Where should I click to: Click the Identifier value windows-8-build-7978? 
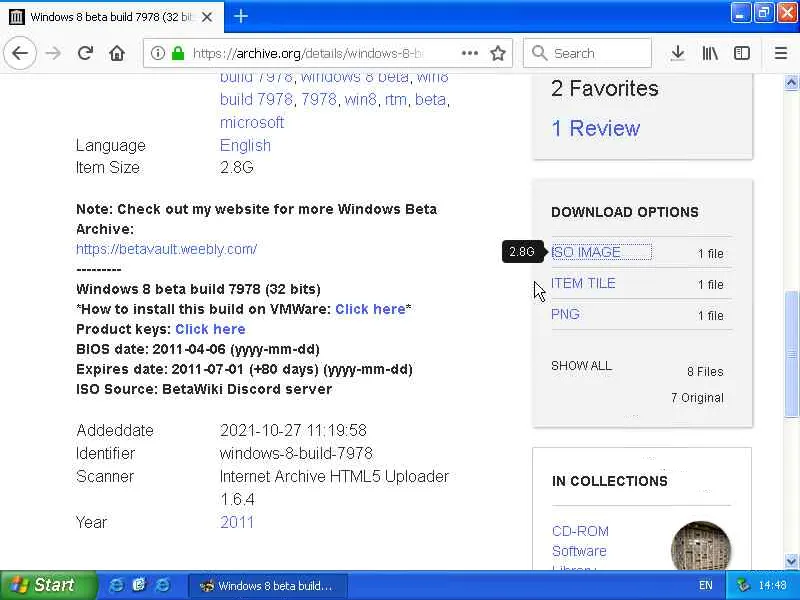pyautogui.click(x=296, y=453)
